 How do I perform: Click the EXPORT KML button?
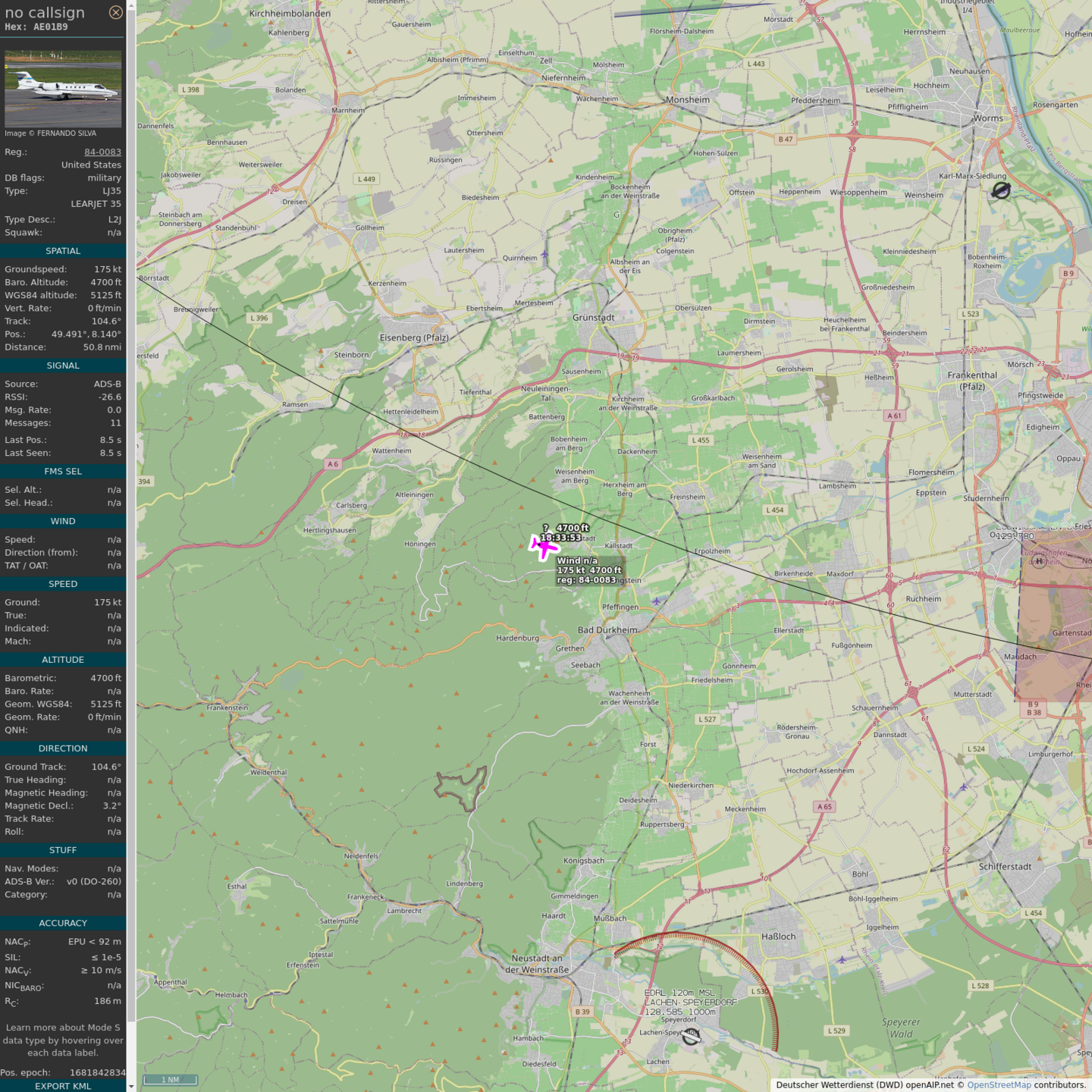pos(63,1086)
